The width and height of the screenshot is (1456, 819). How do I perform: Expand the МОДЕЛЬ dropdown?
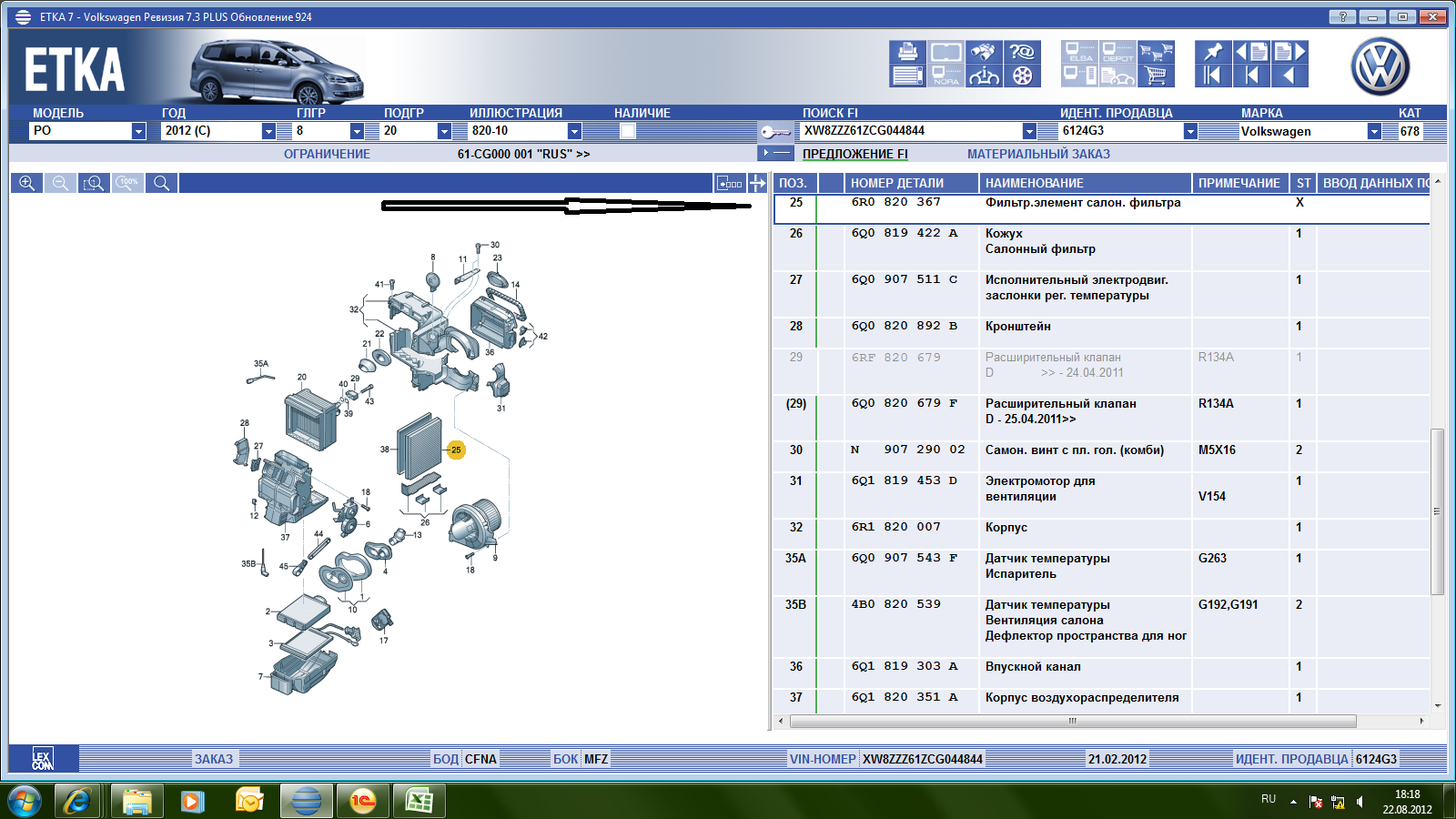point(138,131)
